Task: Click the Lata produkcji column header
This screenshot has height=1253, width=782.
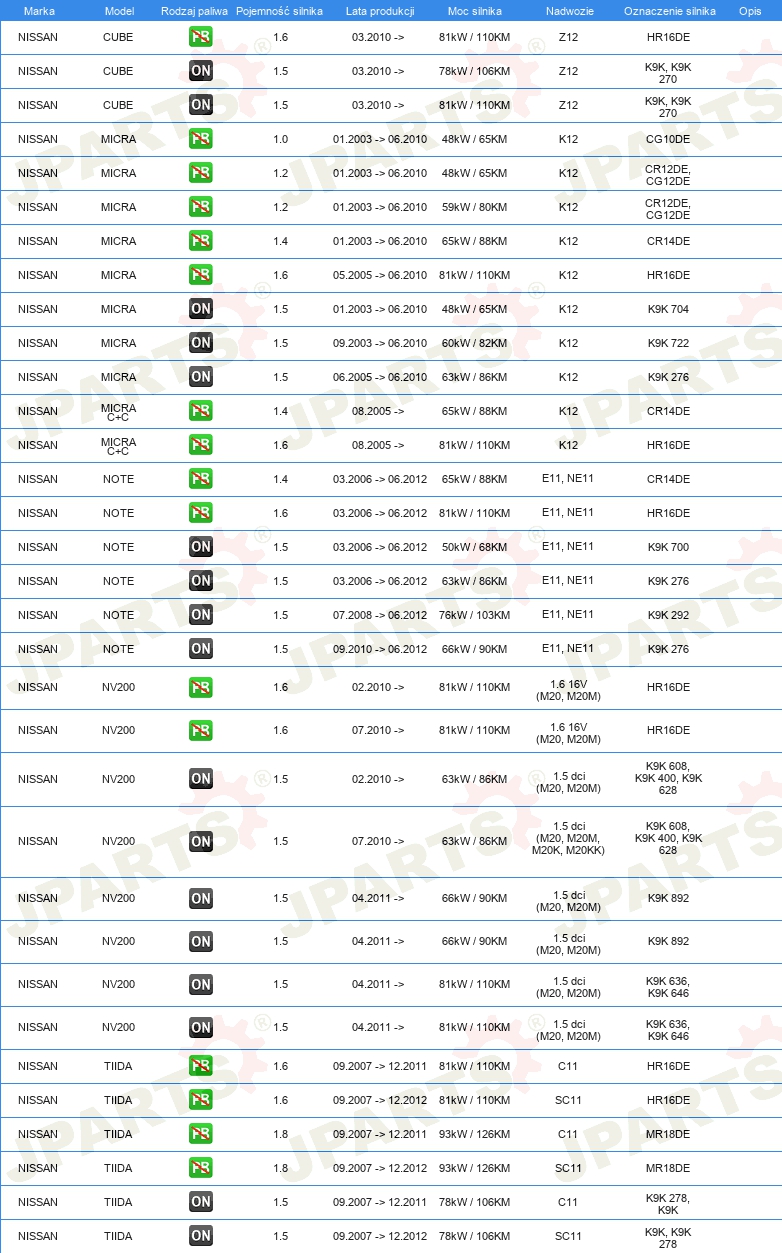Action: (x=380, y=11)
